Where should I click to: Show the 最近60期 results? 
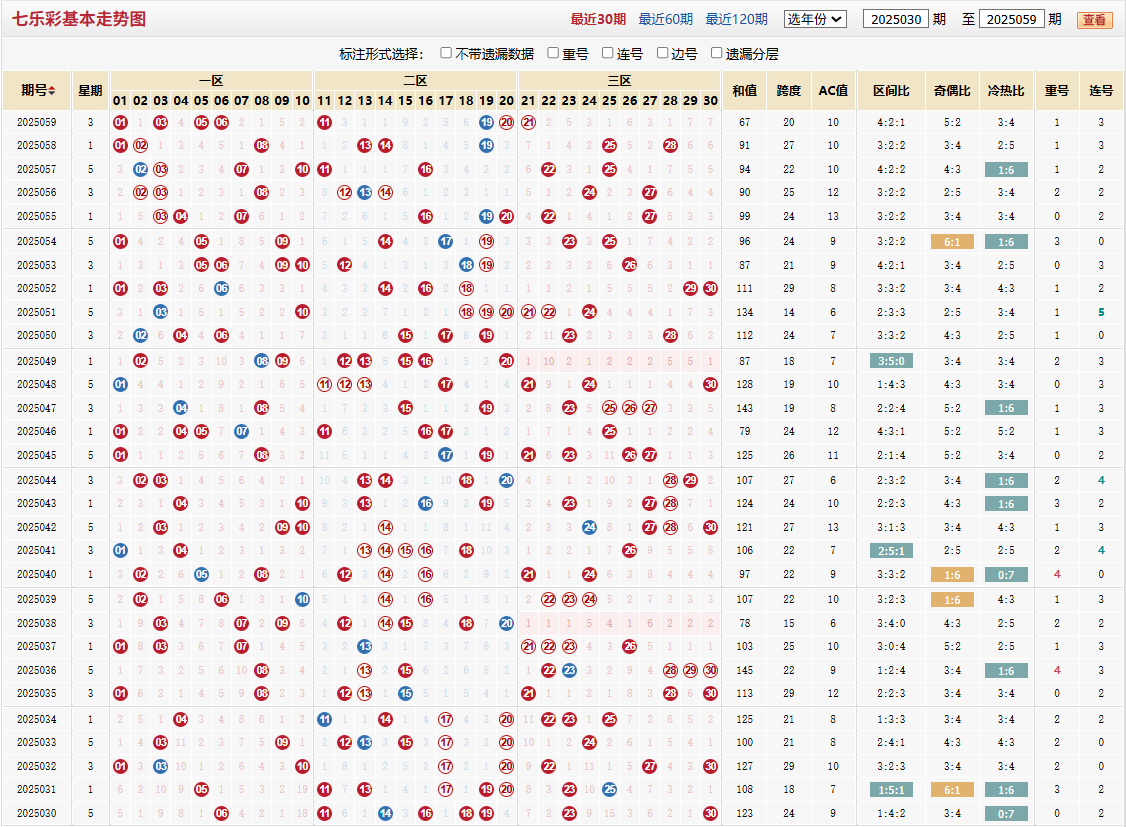click(x=666, y=19)
